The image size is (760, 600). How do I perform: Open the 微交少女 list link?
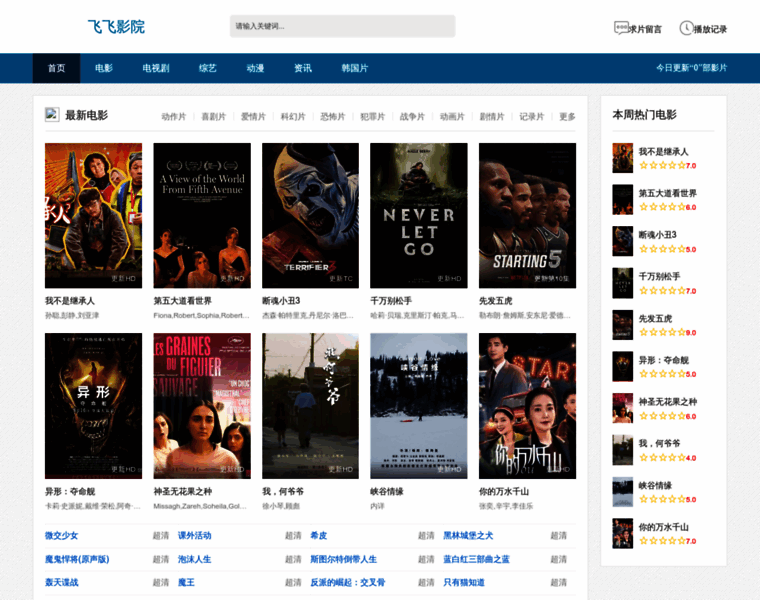pyautogui.click(x=62, y=536)
